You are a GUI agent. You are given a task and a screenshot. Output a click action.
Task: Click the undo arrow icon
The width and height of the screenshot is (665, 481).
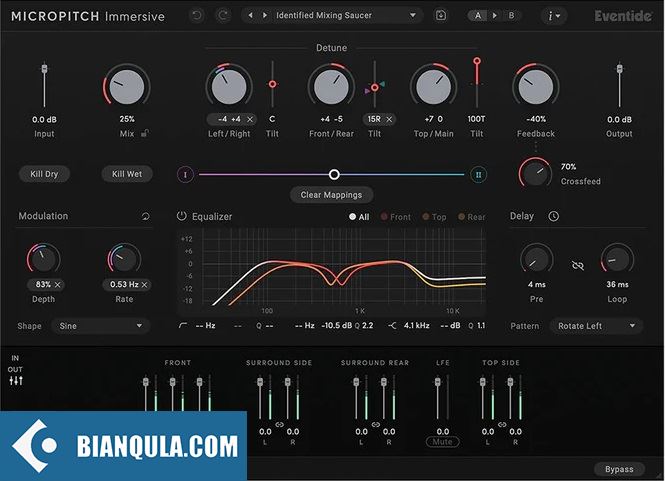point(197,16)
